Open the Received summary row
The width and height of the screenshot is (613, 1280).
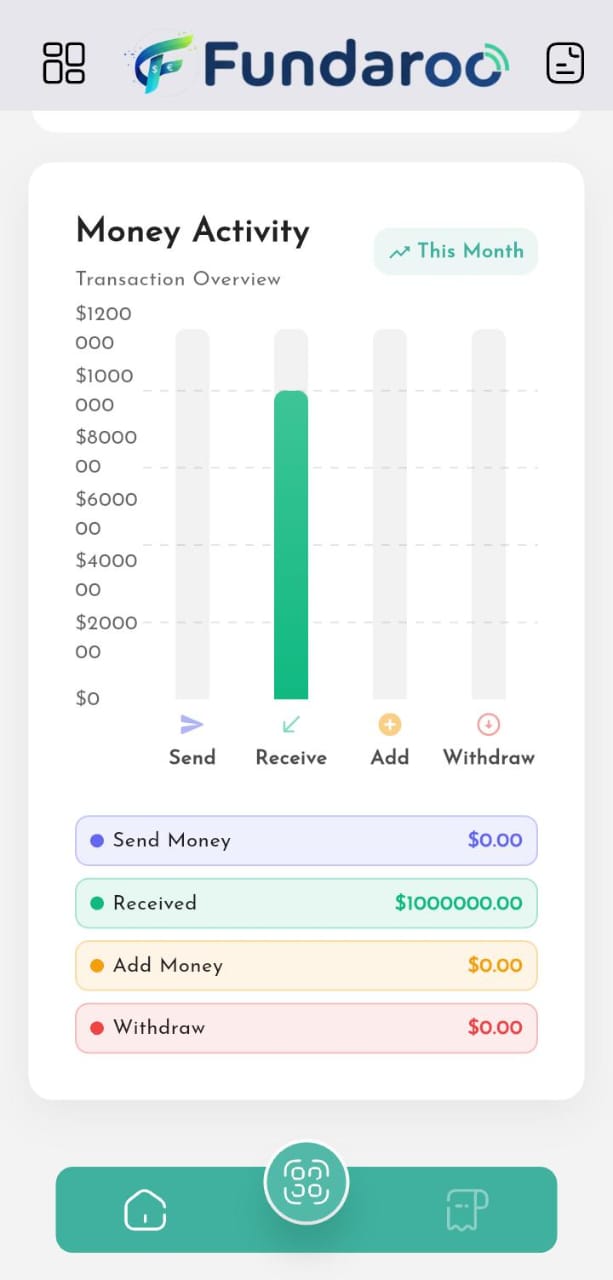(306, 903)
